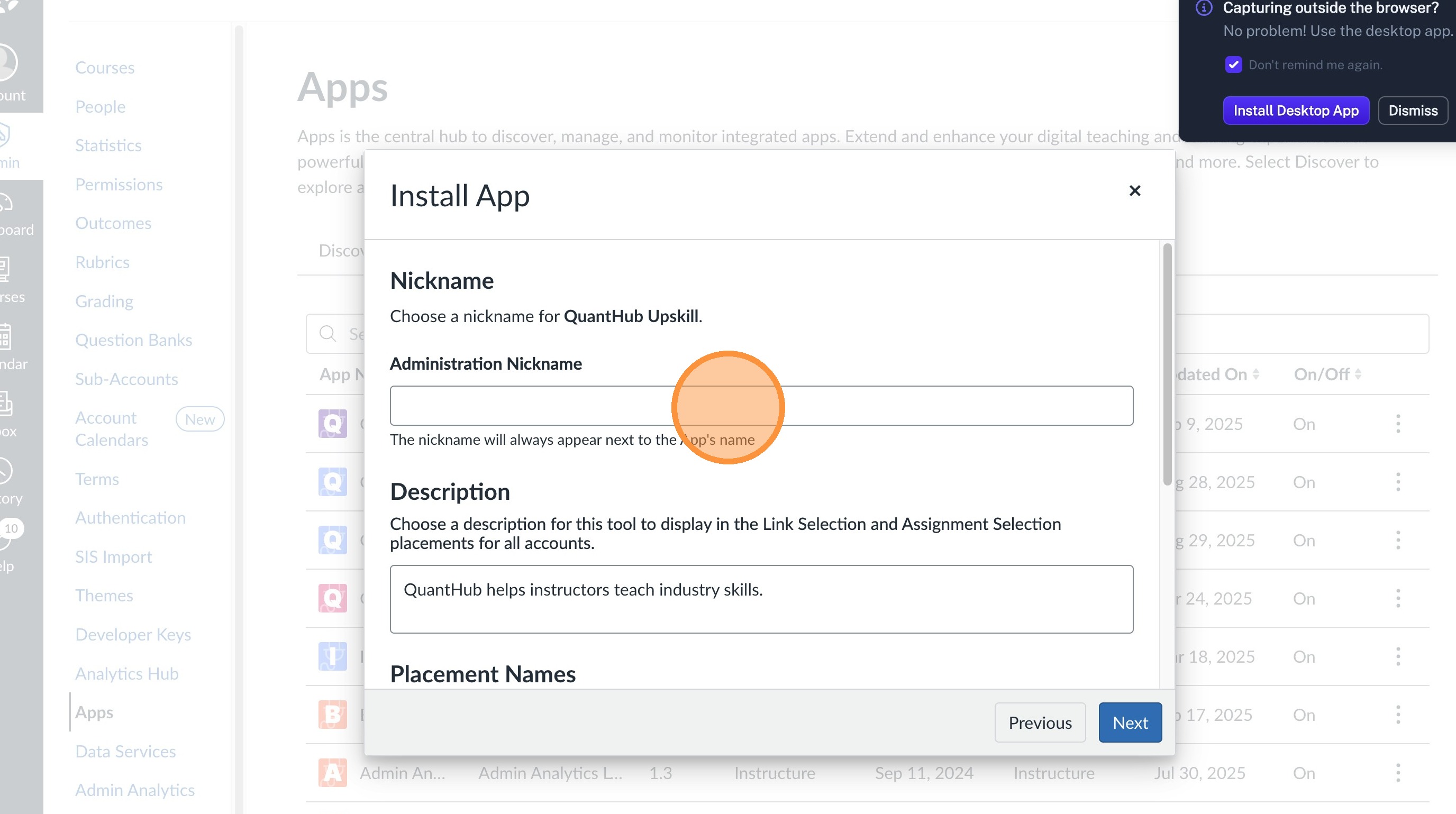Screen dimensions: 1456x814
Task: Click the Administration Nickname input field
Action: coord(761,406)
